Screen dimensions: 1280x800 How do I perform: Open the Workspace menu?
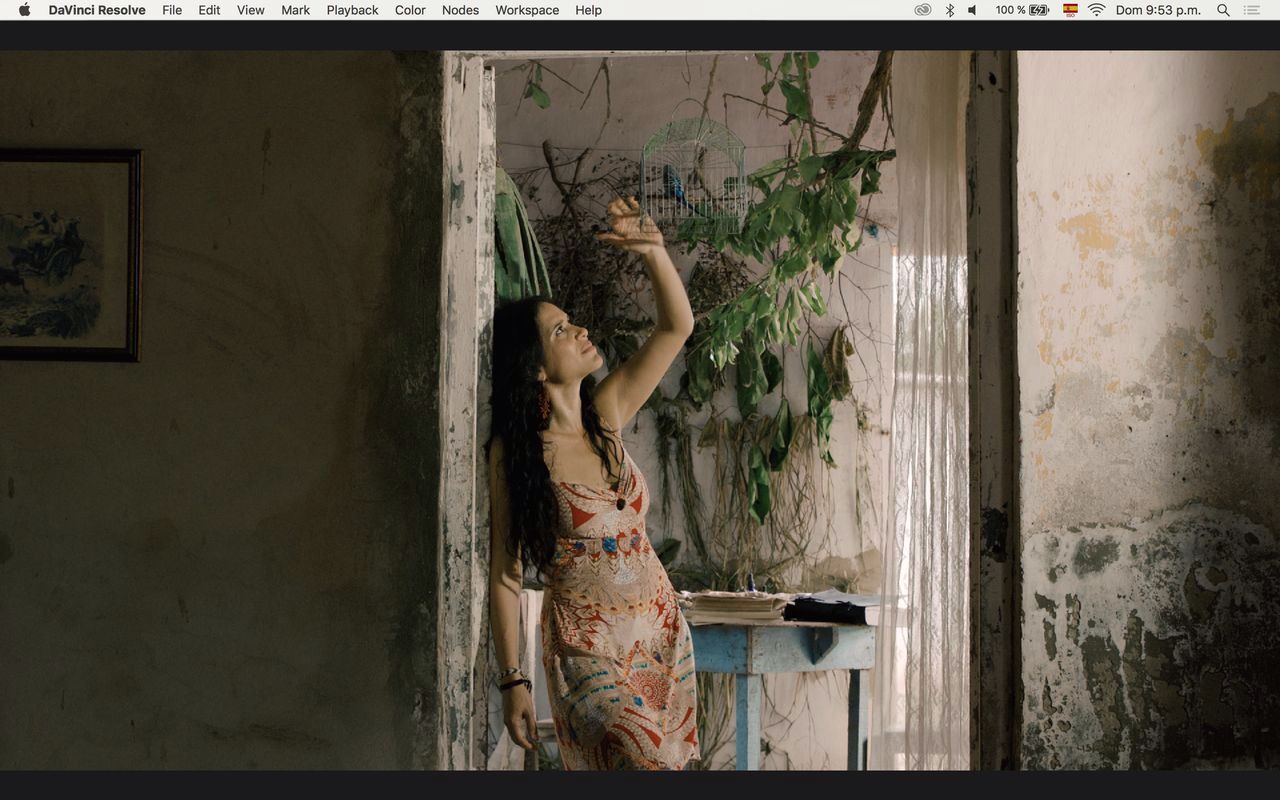[x=527, y=10]
